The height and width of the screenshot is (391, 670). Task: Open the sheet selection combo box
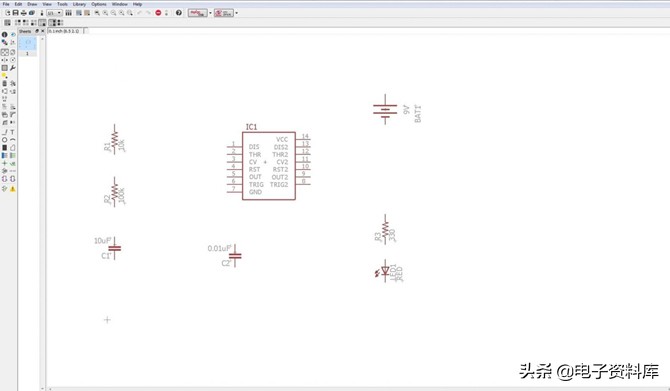click(x=54, y=13)
